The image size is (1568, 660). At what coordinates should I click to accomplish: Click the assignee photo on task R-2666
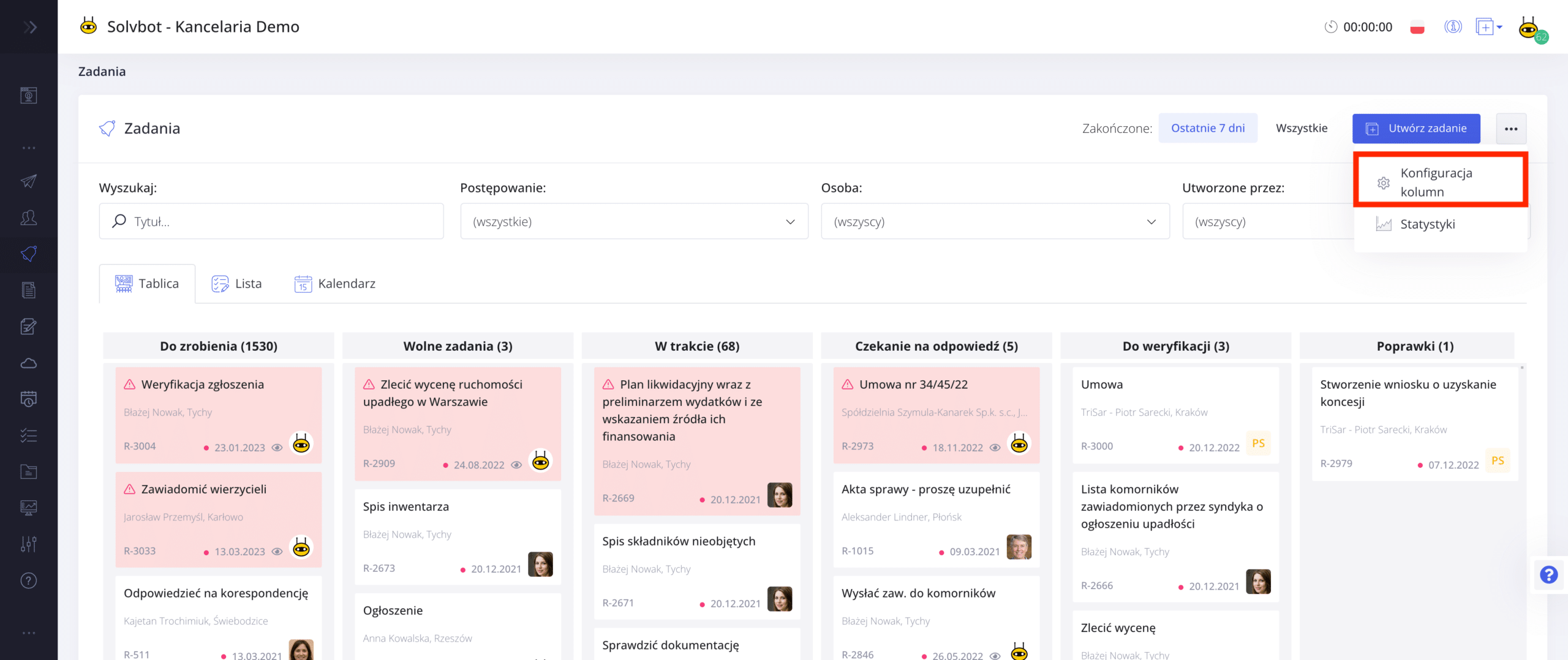click(1258, 582)
